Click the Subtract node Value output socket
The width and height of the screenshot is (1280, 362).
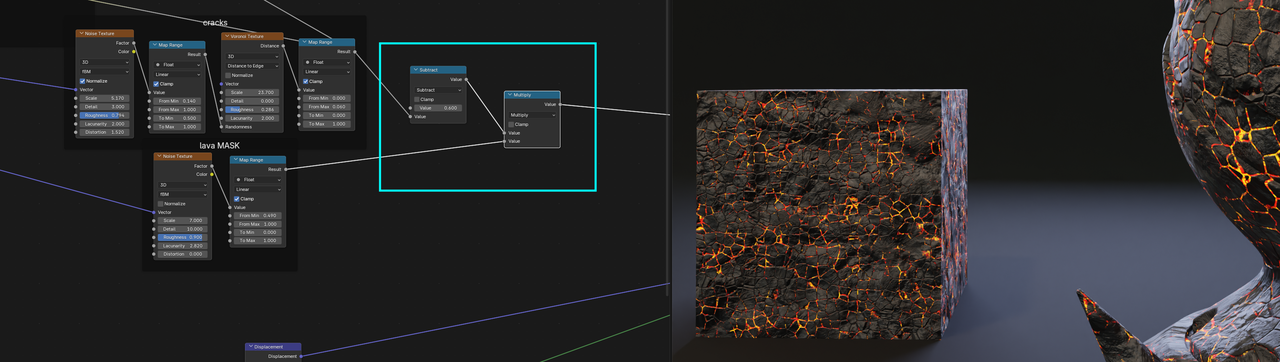click(467, 79)
